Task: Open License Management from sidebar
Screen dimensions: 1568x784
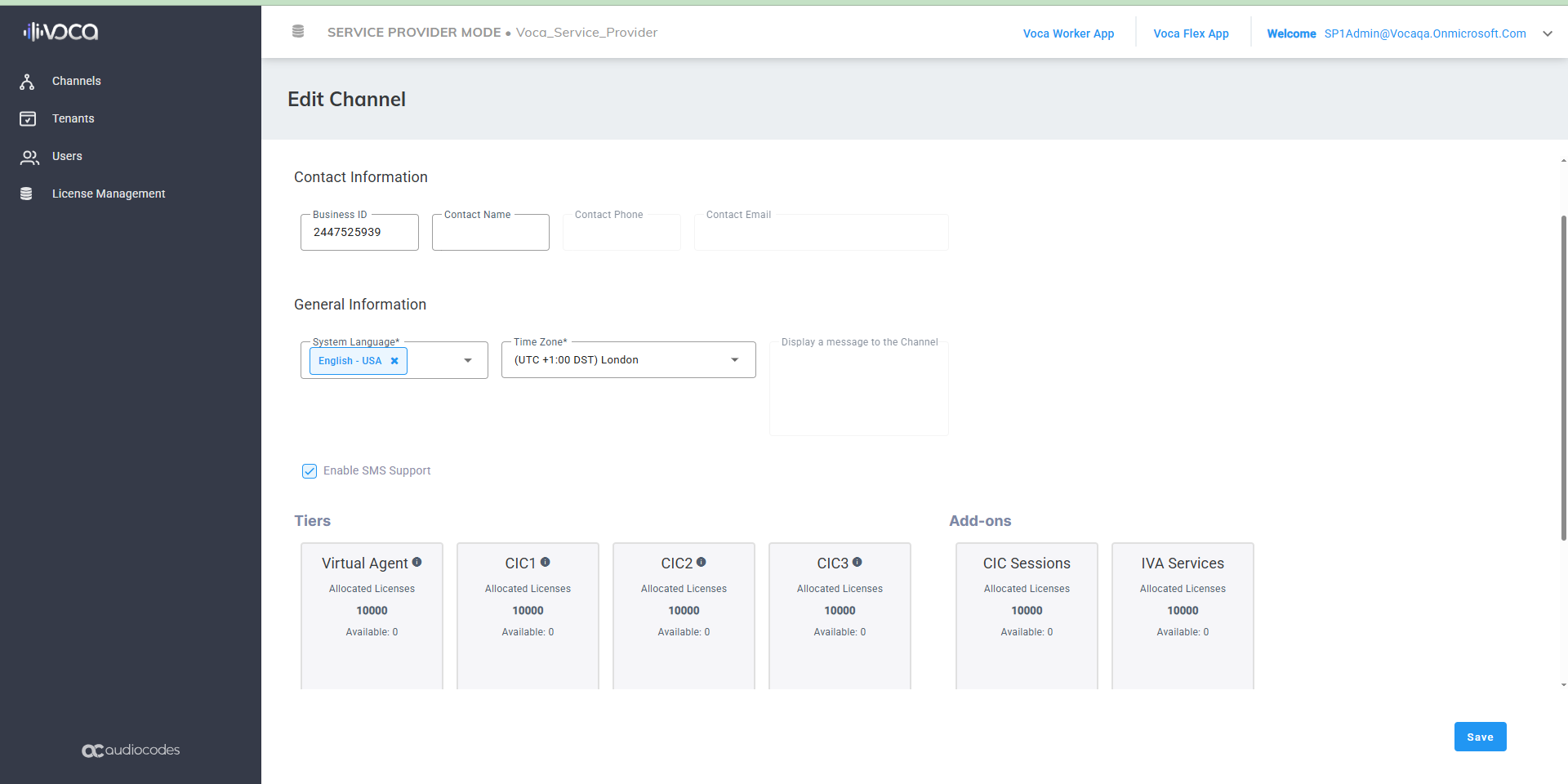Action: (x=108, y=194)
